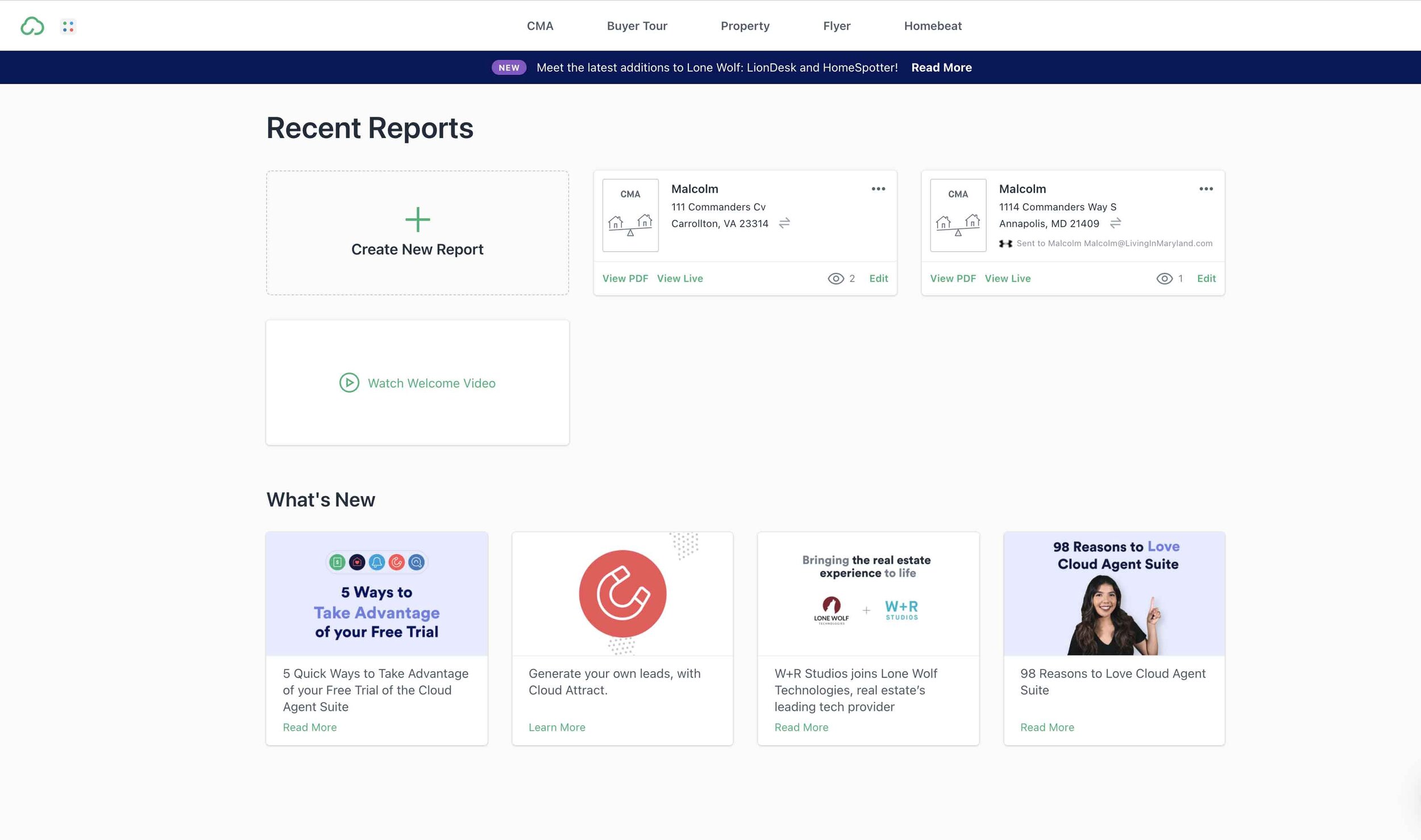This screenshot has height=840, width=1421.
Task: Click the Generate your own leads headline
Action: tap(614, 681)
